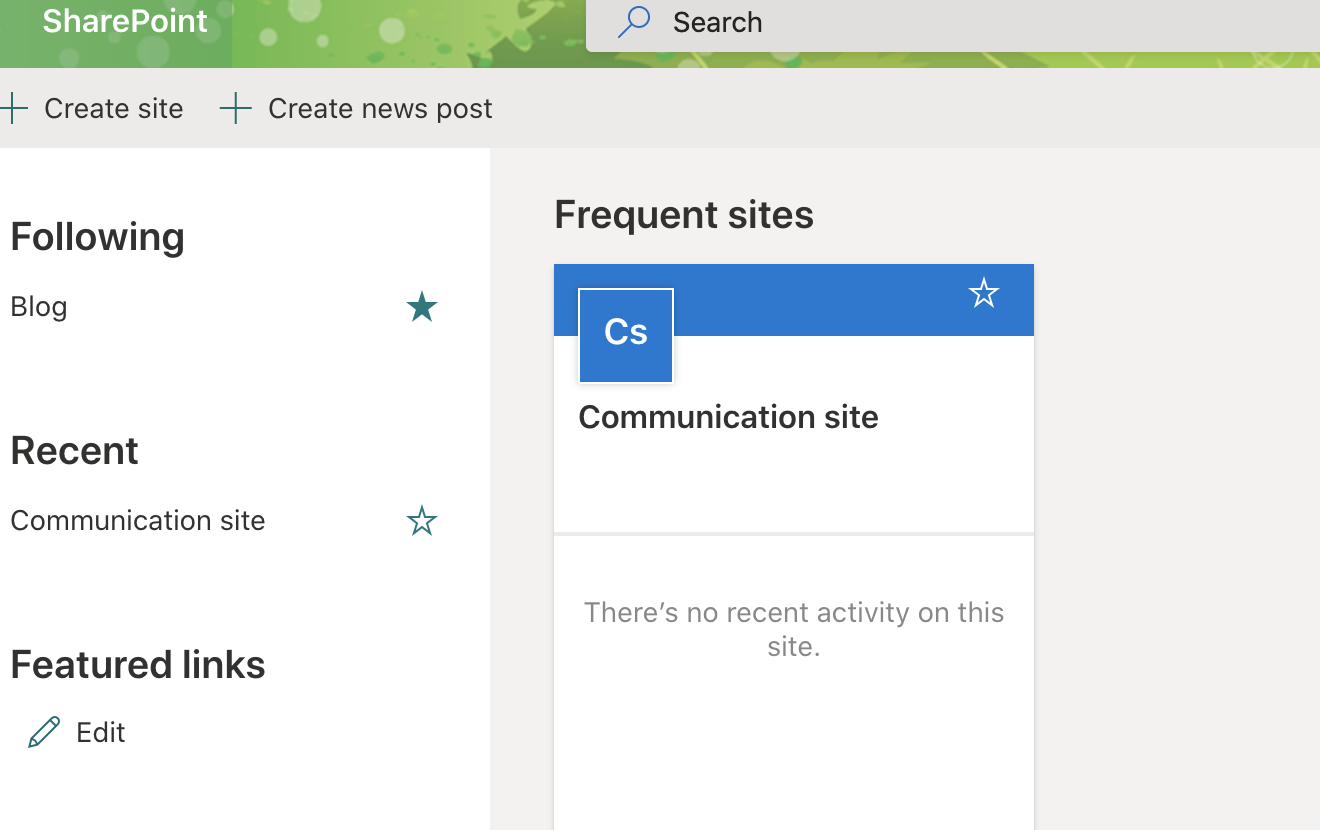The image size is (1320, 830).
Task: Click the pencil icon under Featured links
Action: pos(44,732)
